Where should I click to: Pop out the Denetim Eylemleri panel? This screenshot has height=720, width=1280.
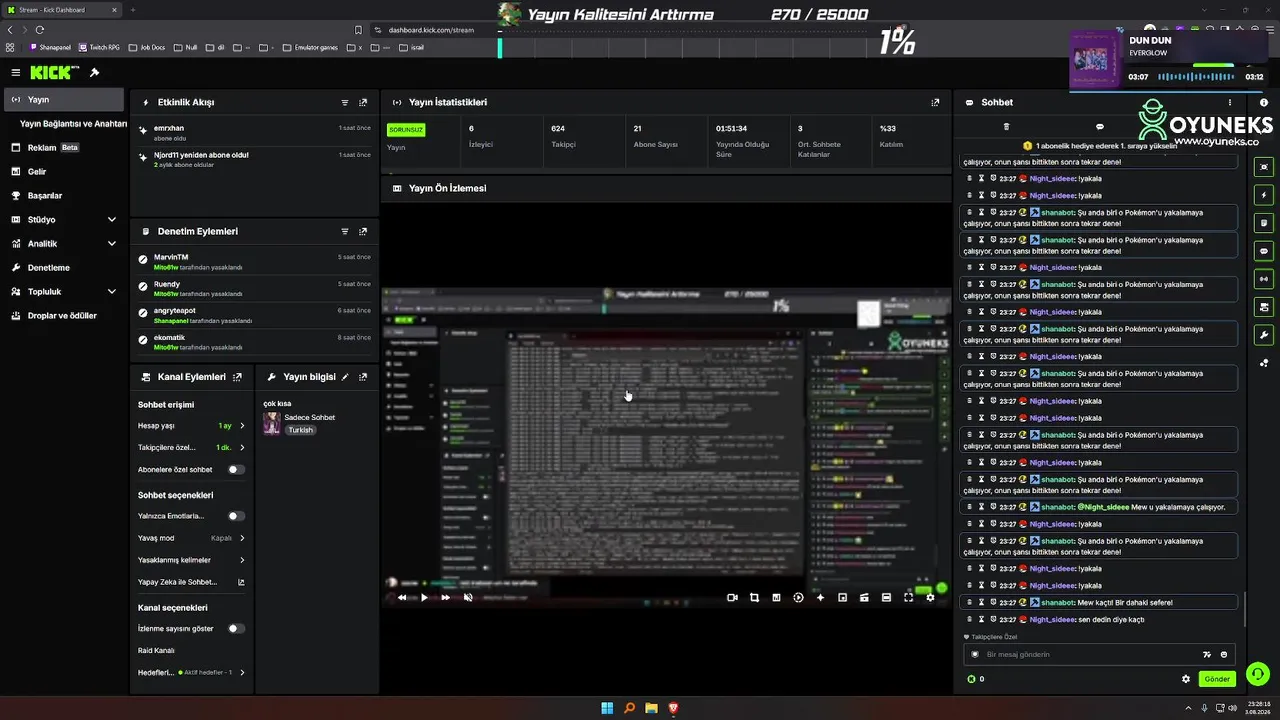pyautogui.click(x=363, y=231)
